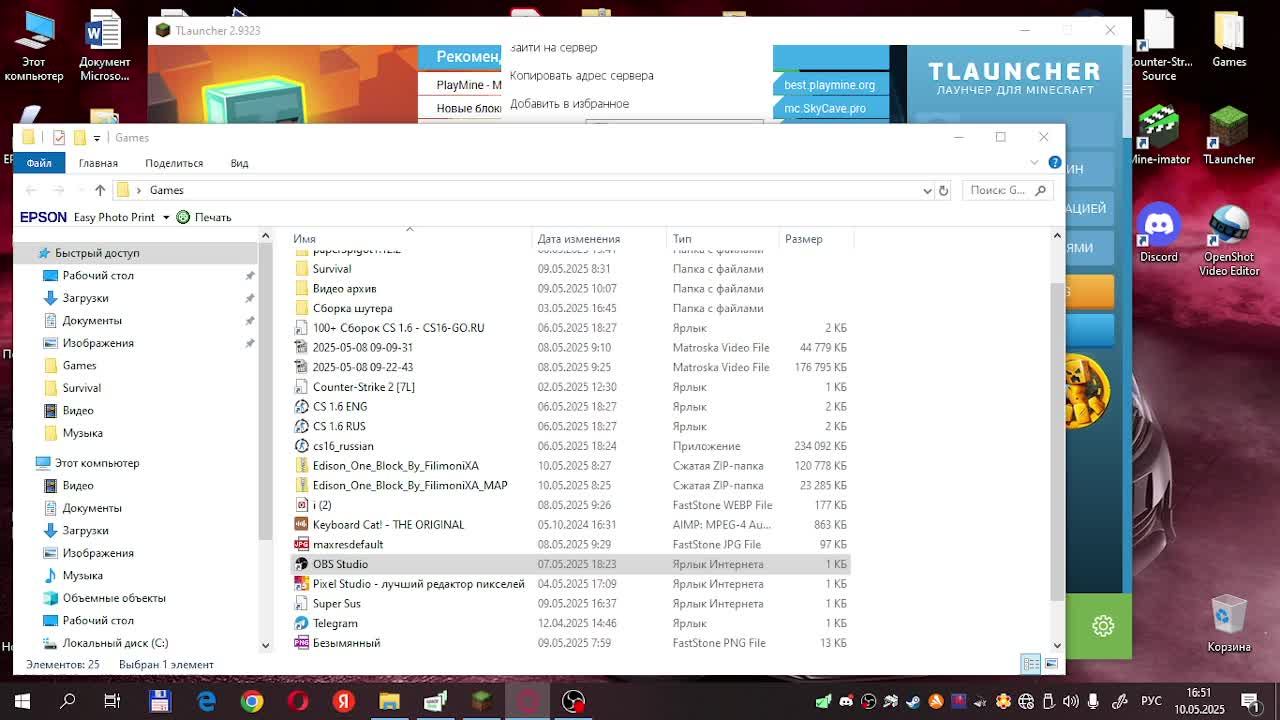Click the file list vertical scrollbar
The width and height of the screenshot is (1280, 720).
click(1057, 440)
